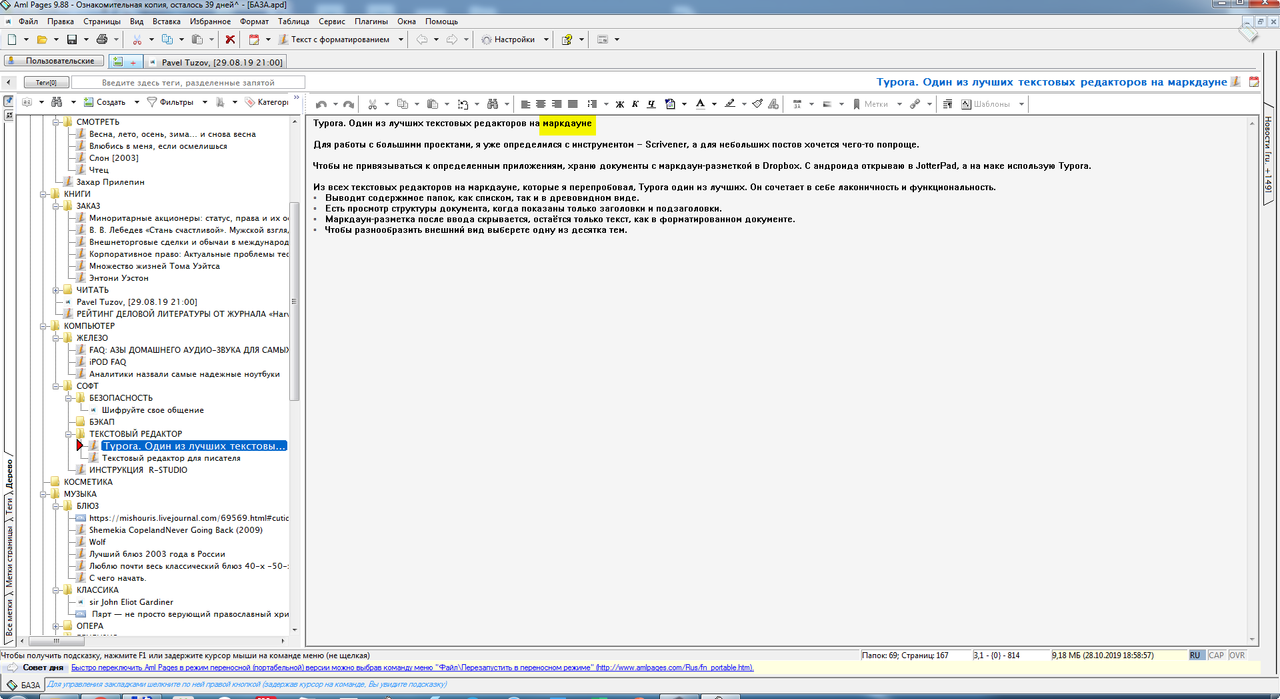Open help with the question mark icon

567,39
